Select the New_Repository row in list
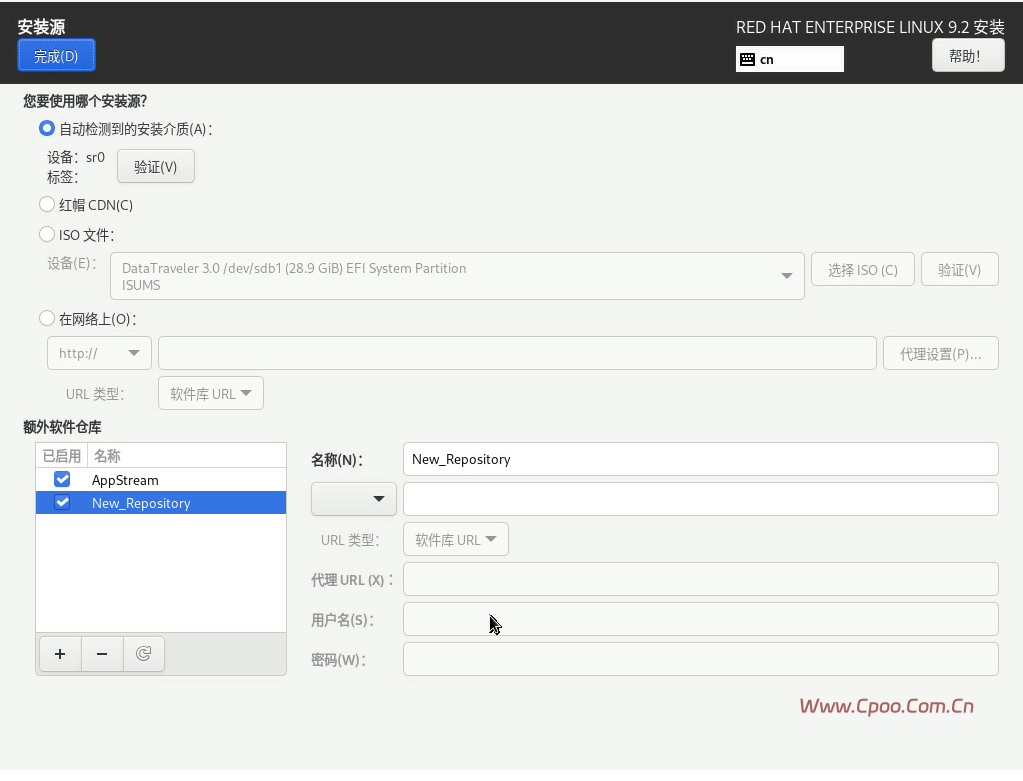 [x=161, y=502]
